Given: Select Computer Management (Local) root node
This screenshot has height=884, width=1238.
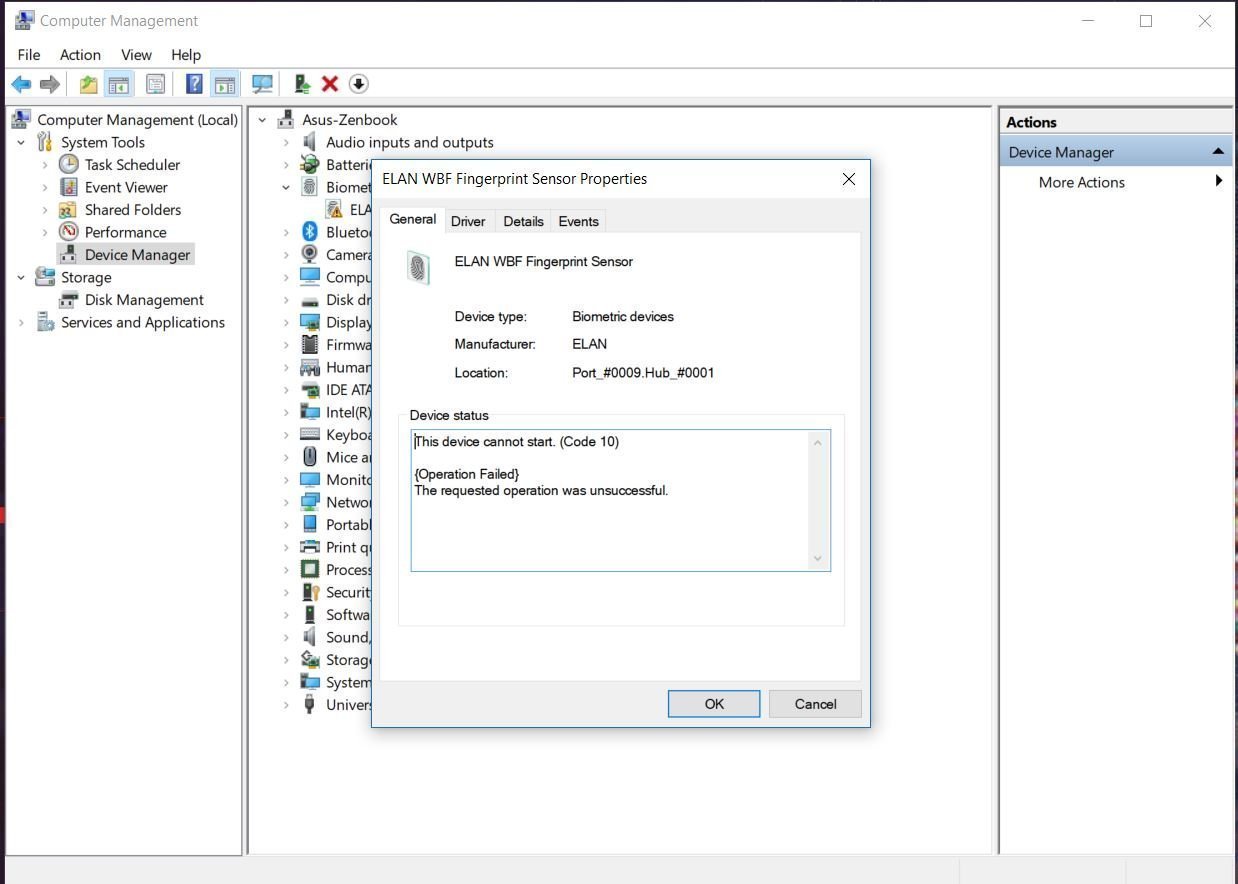Looking at the screenshot, I should click(x=137, y=120).
